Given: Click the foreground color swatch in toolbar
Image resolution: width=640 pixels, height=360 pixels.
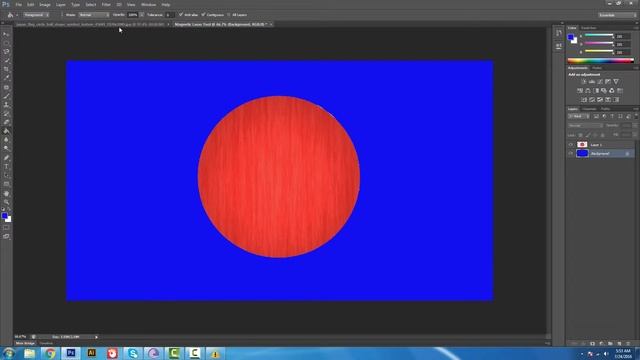Looking at the screenshot, I should point(4,216).
